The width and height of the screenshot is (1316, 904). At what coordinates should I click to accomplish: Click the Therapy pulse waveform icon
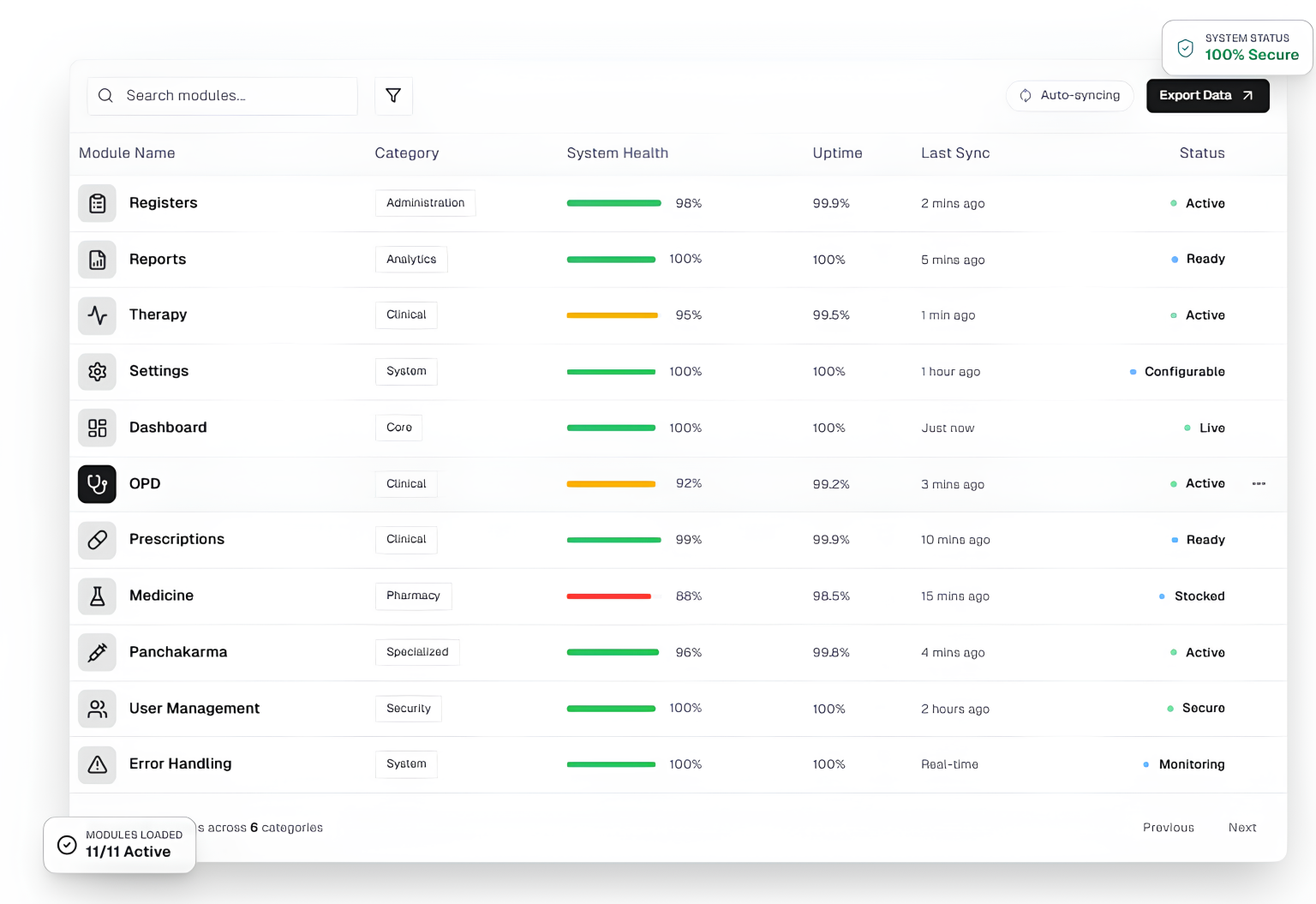pyautogui.click(x=97, y=315)
